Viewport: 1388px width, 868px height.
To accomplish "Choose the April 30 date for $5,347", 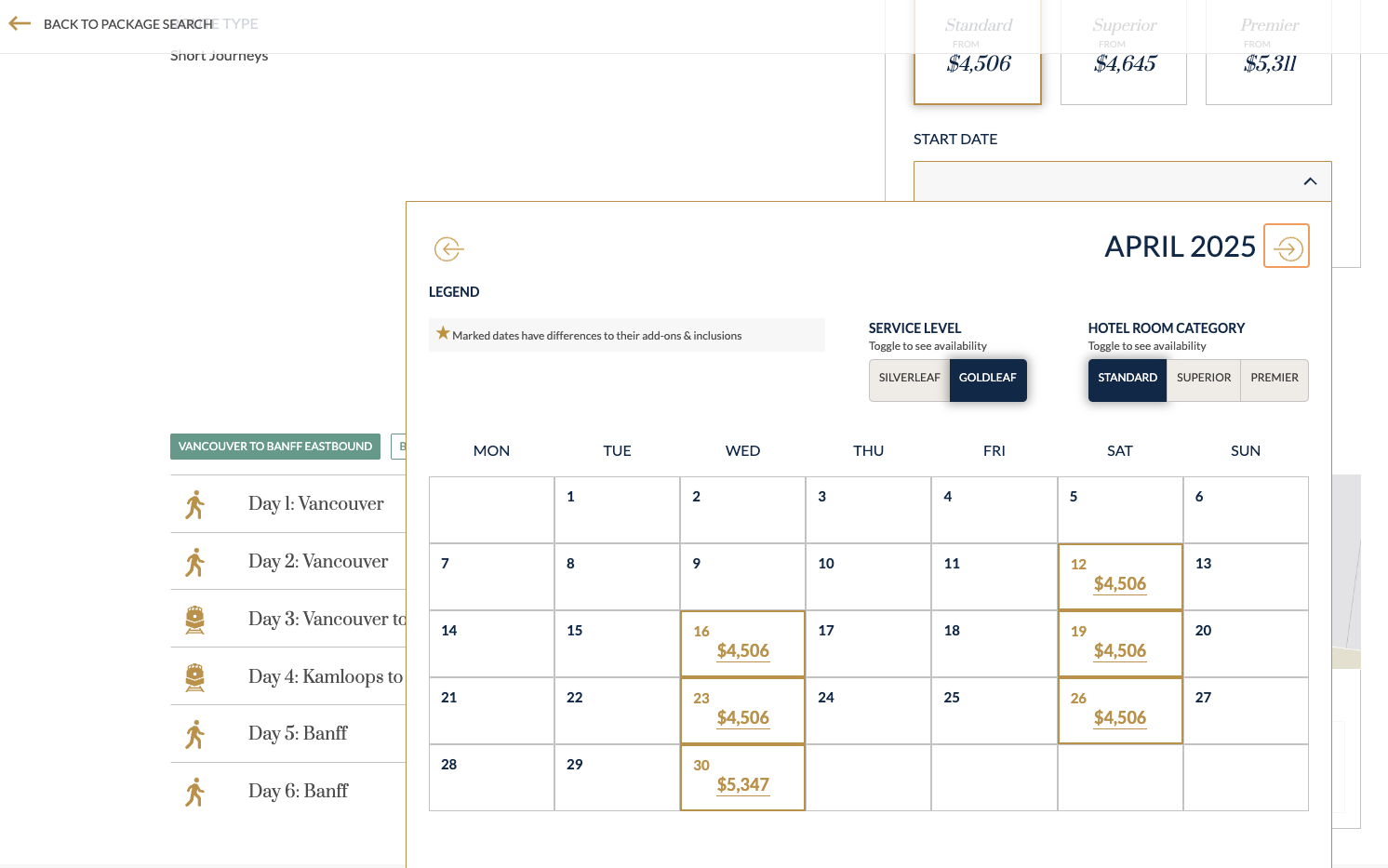I will click(x=742, y=778).
